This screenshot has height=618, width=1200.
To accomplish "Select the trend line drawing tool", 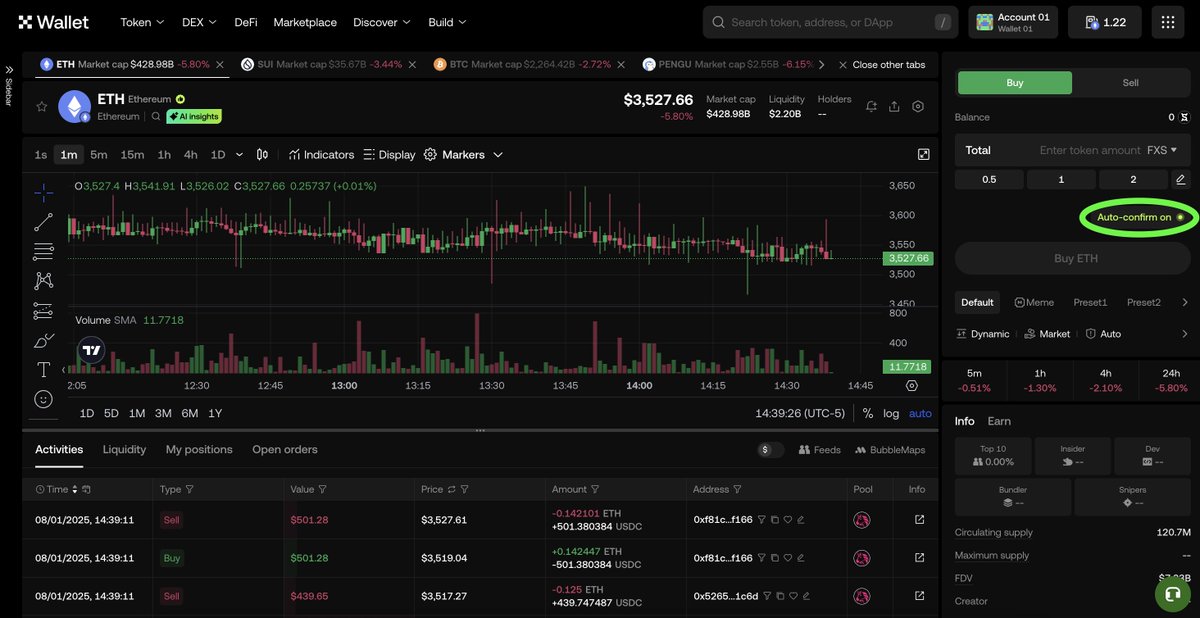I will (x=43, y=222).
